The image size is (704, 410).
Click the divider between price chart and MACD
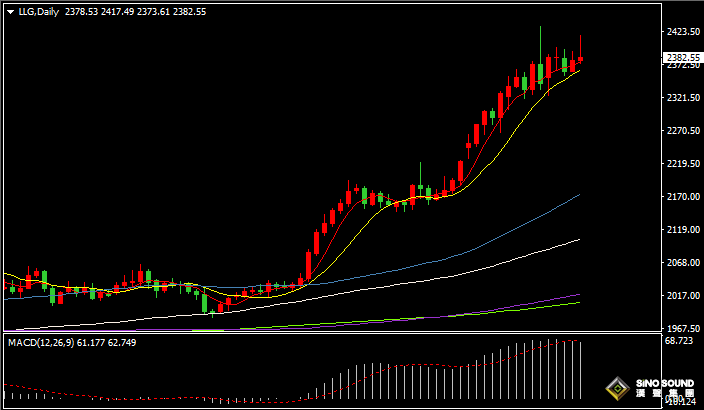pos(330,333)
